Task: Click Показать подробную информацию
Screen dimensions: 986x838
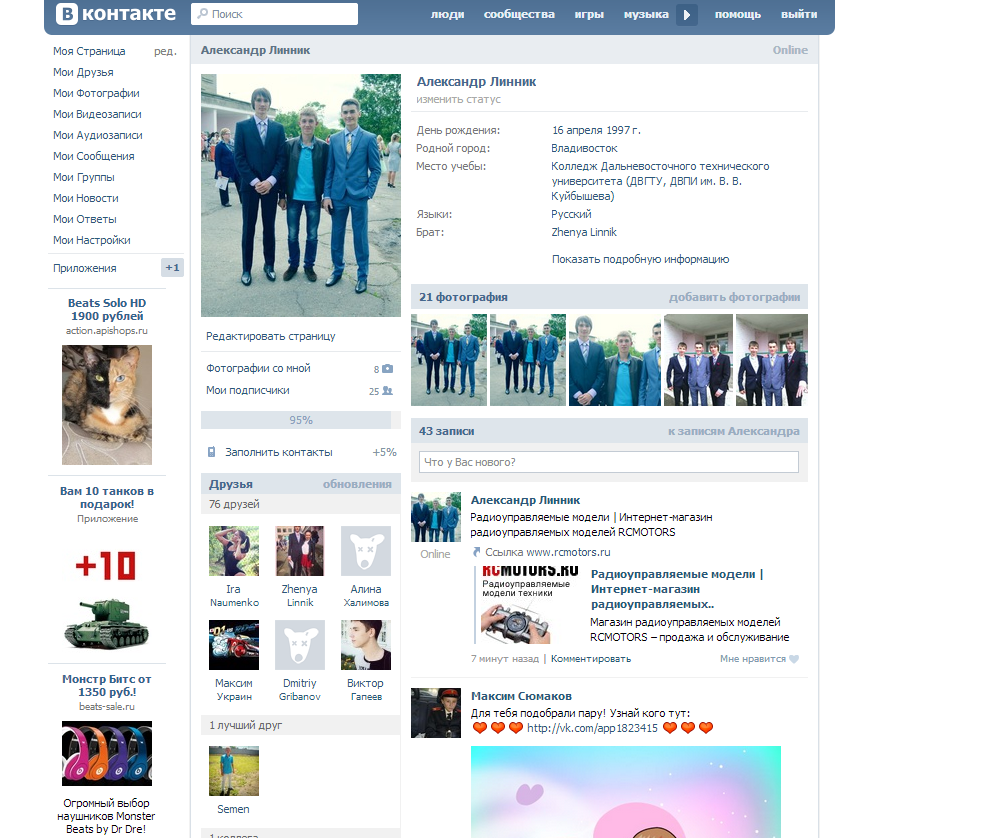Action: (641, 259)
